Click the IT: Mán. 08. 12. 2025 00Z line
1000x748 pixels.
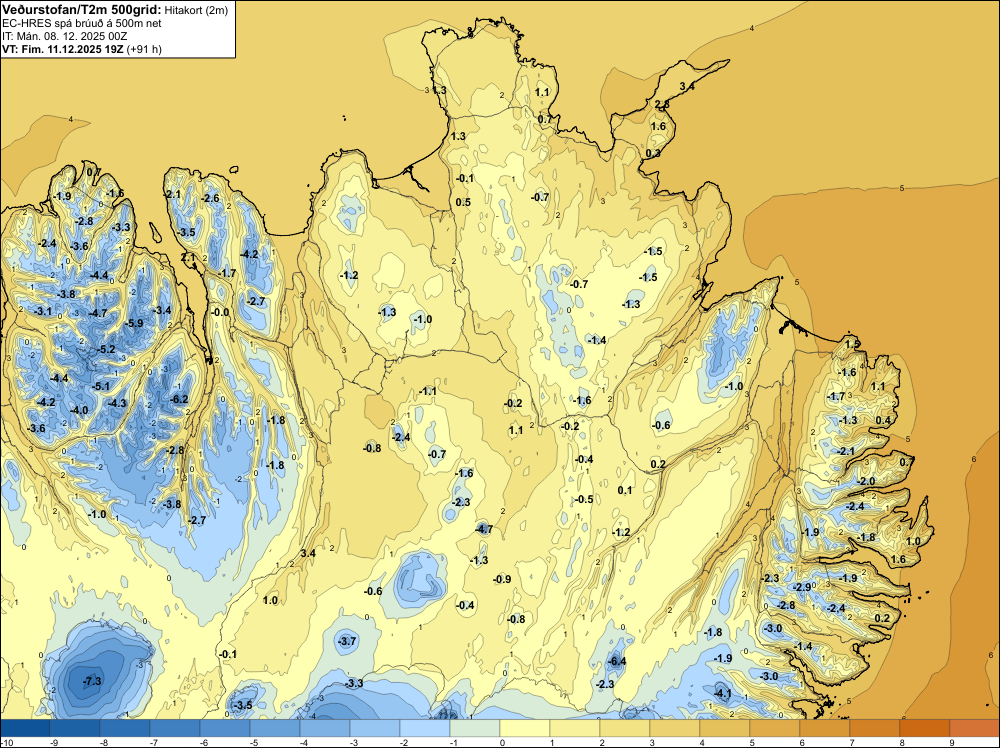(64, 36)
